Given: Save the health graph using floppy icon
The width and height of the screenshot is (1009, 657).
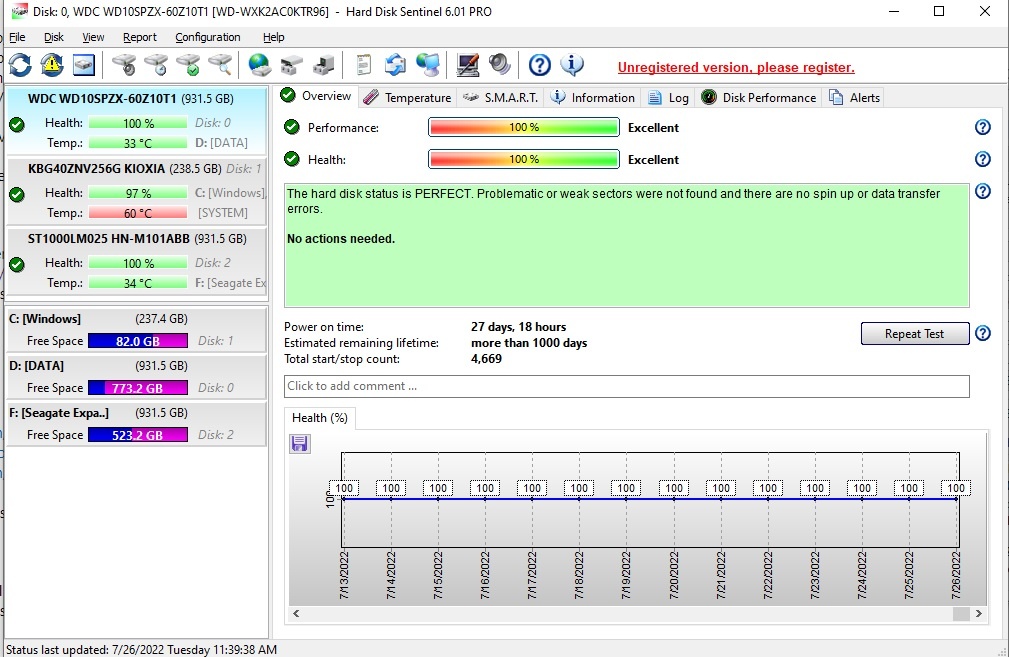Looking at the screenshot, I should click(x=299, y=443).
